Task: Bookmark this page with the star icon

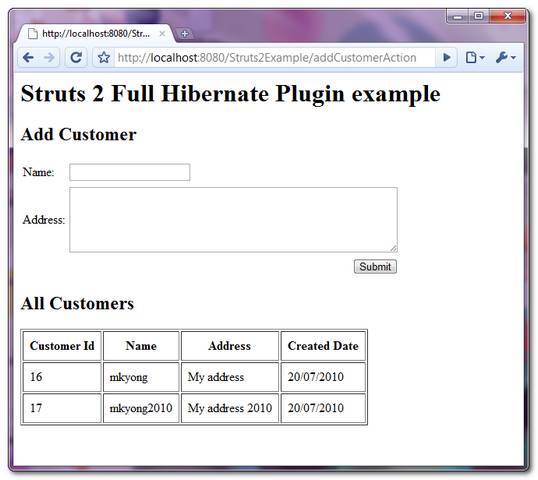Action: pos(104,57)
